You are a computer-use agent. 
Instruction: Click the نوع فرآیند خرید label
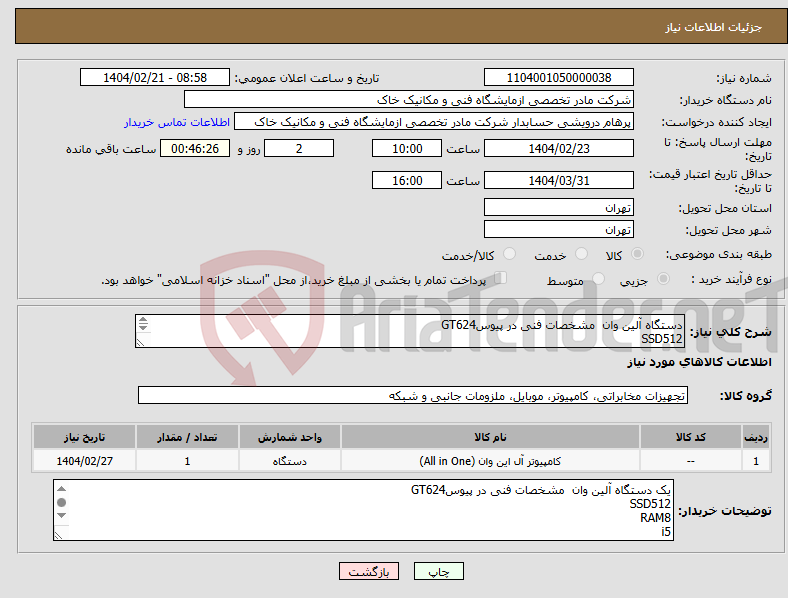[731, 279]
